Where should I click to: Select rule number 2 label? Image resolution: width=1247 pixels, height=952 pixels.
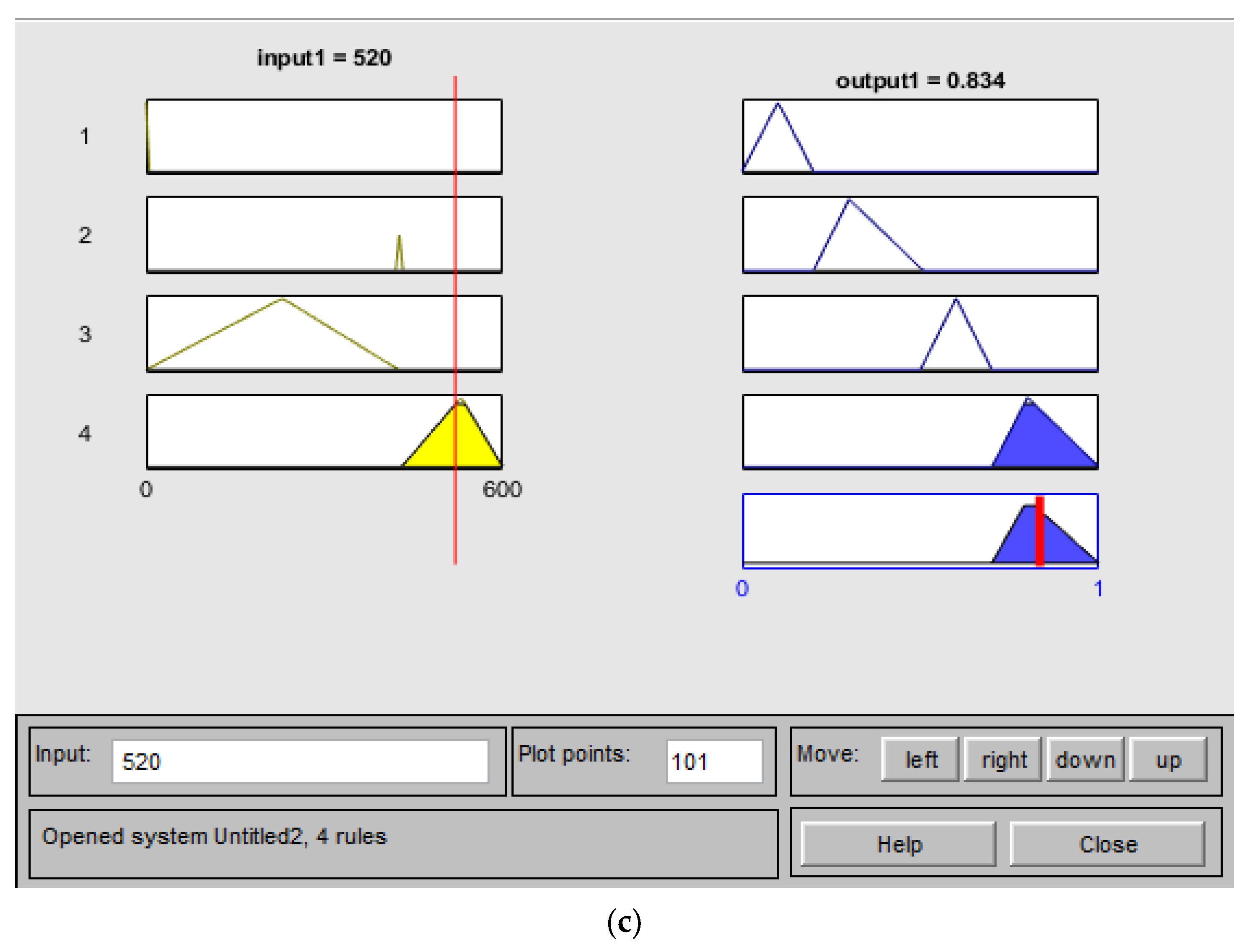tap(84, 235)
